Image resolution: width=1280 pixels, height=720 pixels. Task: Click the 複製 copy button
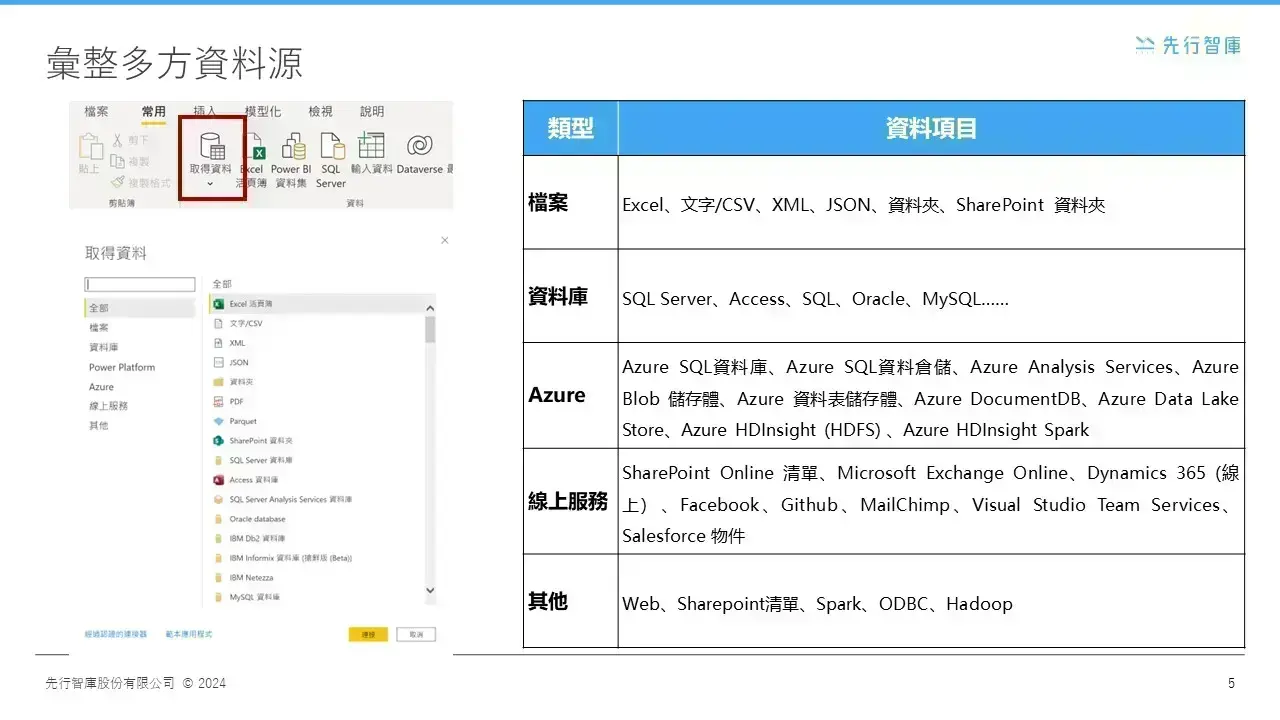pyautogui.click(x=130, y=161)
